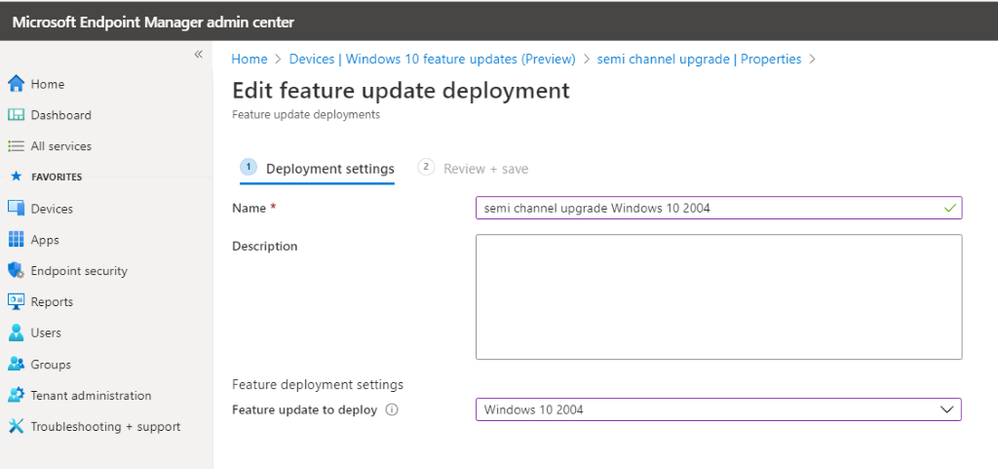Viewport: 998px width, 469px height.
Task: Open semi channel upgrade Properties breadcrumb
Action: (698, 59)
